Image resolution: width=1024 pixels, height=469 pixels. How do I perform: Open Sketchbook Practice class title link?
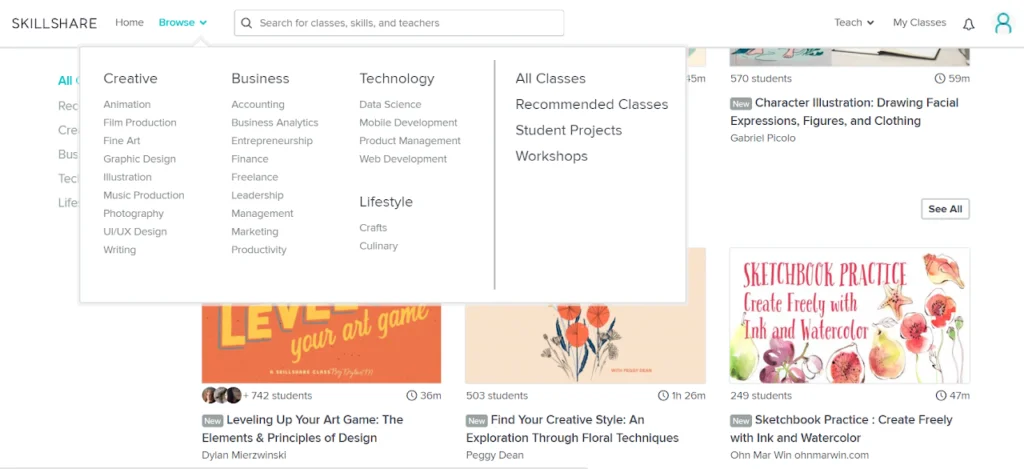(841, 429)
